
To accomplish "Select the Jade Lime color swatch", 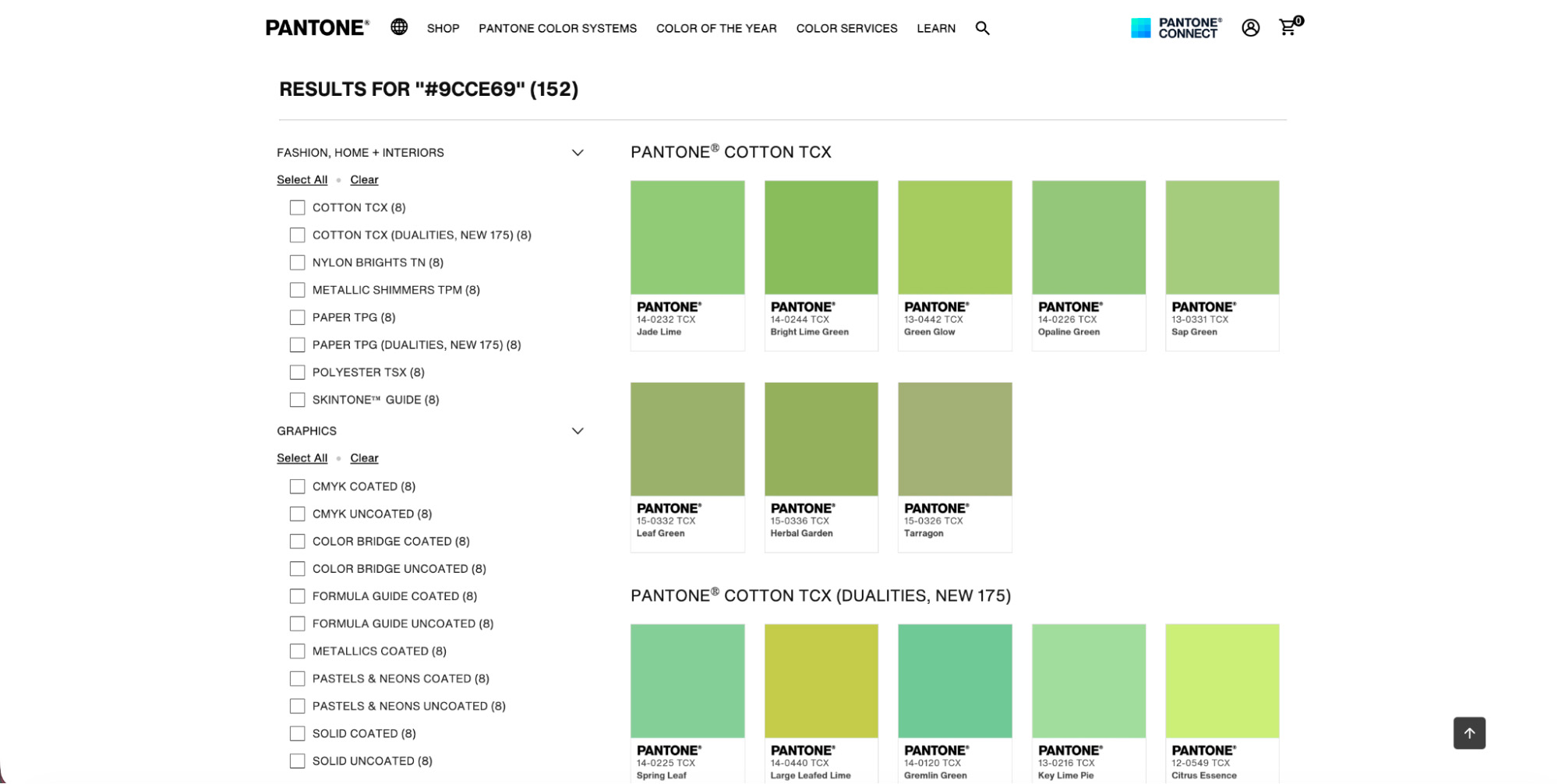I will [x=687, y=238].
